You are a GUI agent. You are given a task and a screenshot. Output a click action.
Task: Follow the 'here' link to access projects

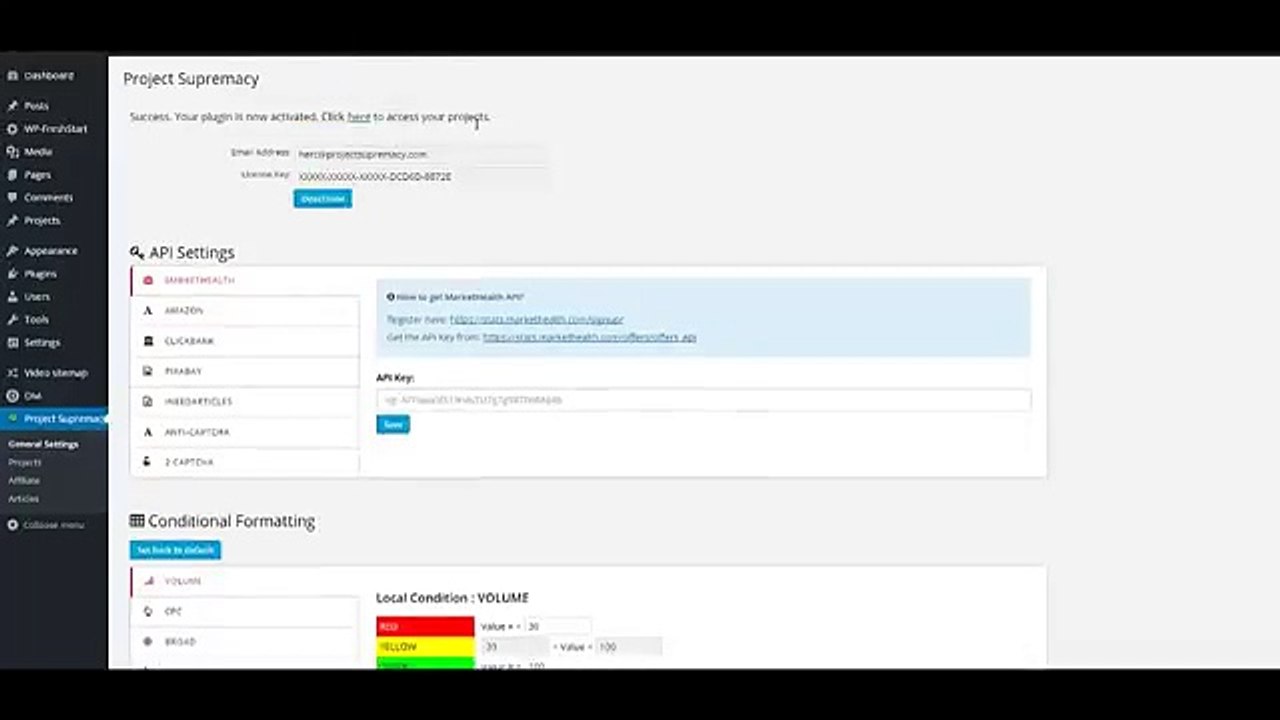pyautogui.click(x=359, y=117)
